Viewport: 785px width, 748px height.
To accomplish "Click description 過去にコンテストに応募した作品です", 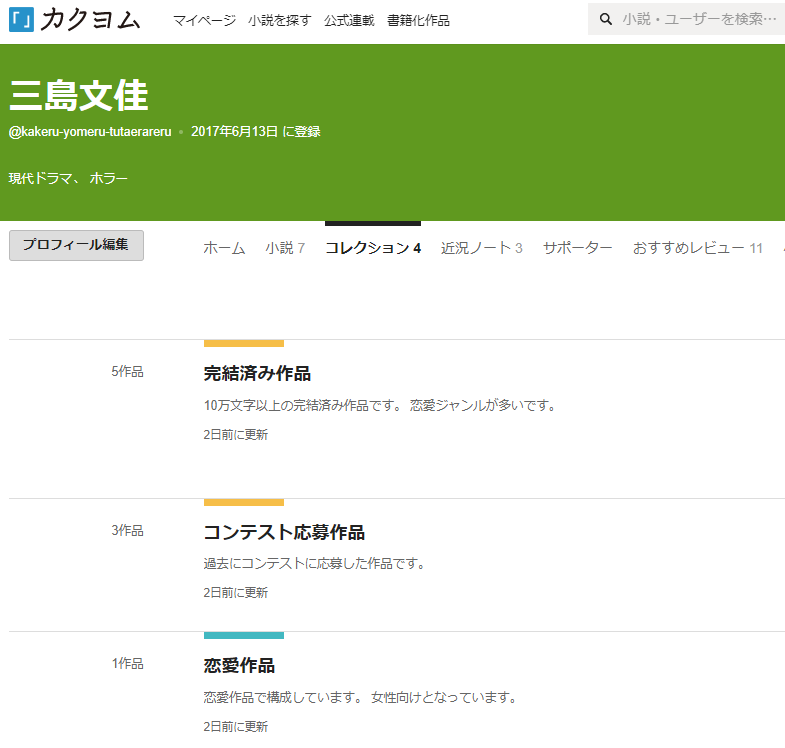I will [x=314, y=564].
